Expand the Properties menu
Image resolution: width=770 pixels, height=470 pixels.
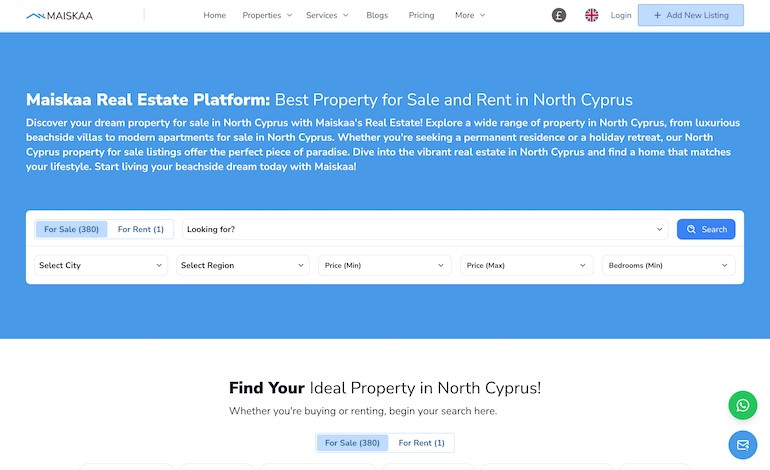coord(267,15)
